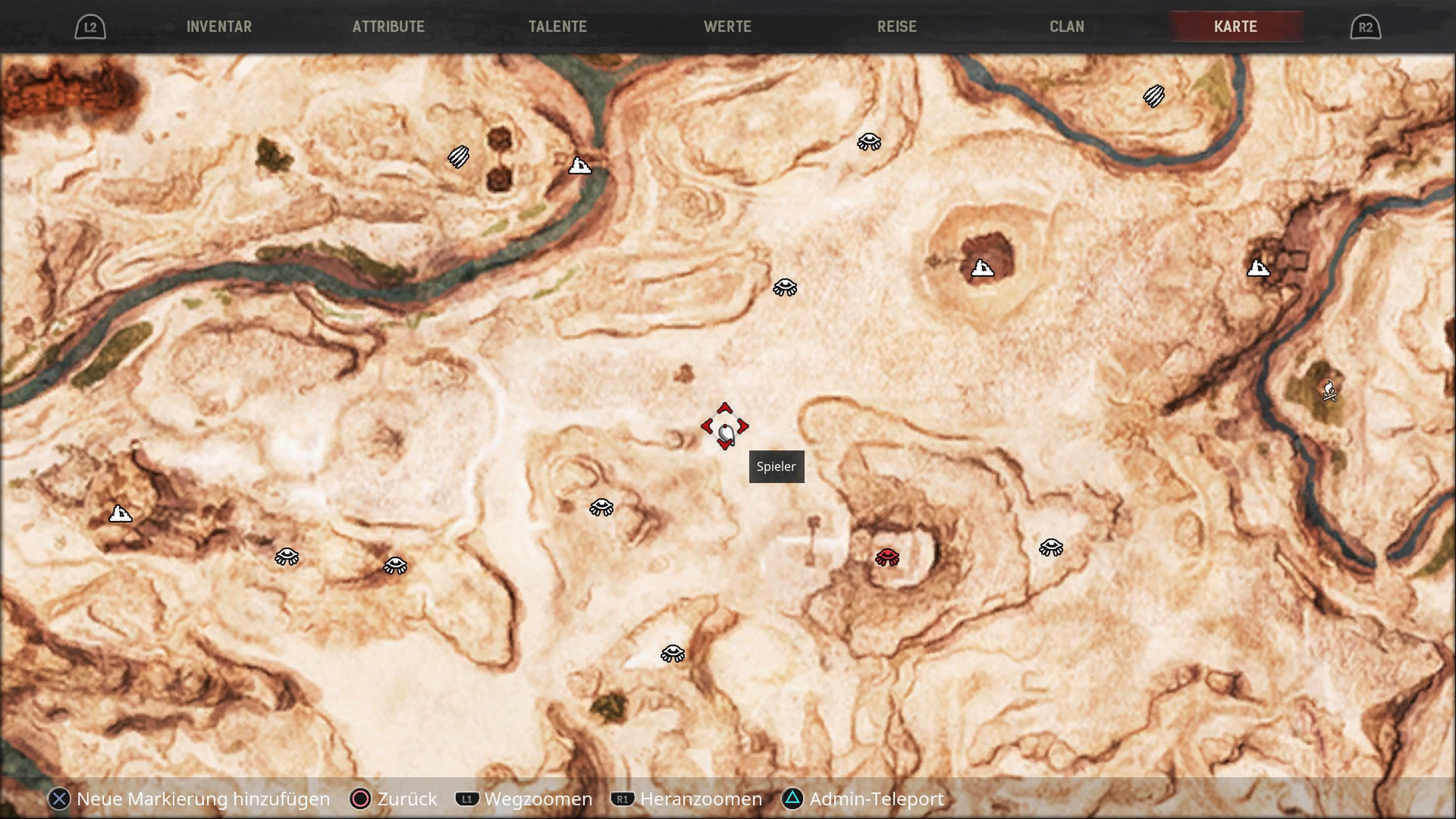Open the Clan tab

pyautogui.click(x=1066, y=27)
